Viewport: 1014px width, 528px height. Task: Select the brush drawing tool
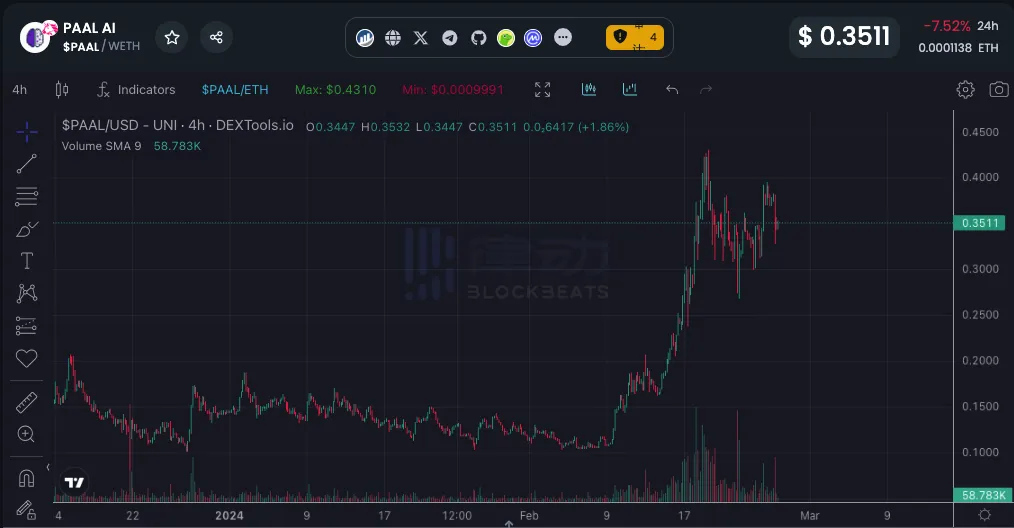[x=27, y=229]
